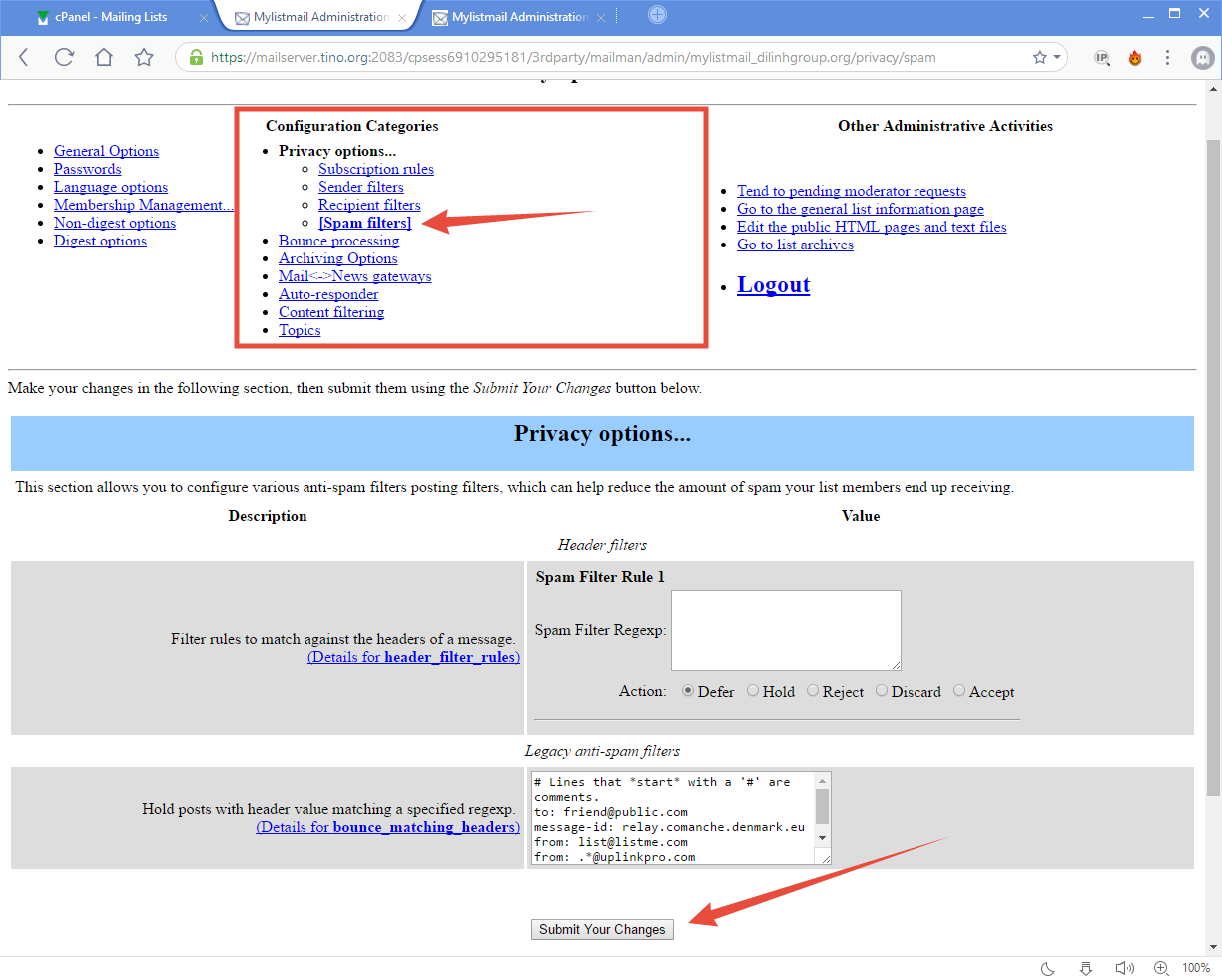Open Non-digest options link

tap(115, 223)
